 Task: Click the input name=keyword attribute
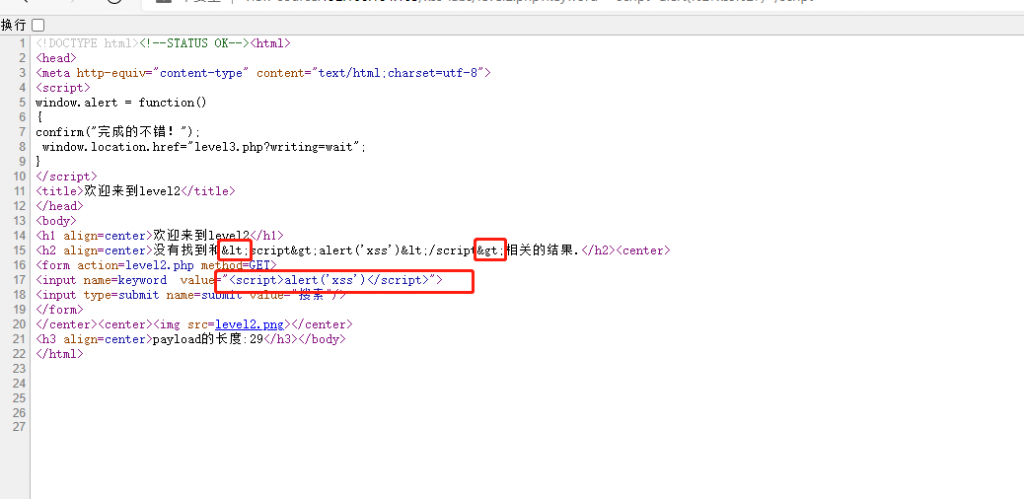click(125, 280)
